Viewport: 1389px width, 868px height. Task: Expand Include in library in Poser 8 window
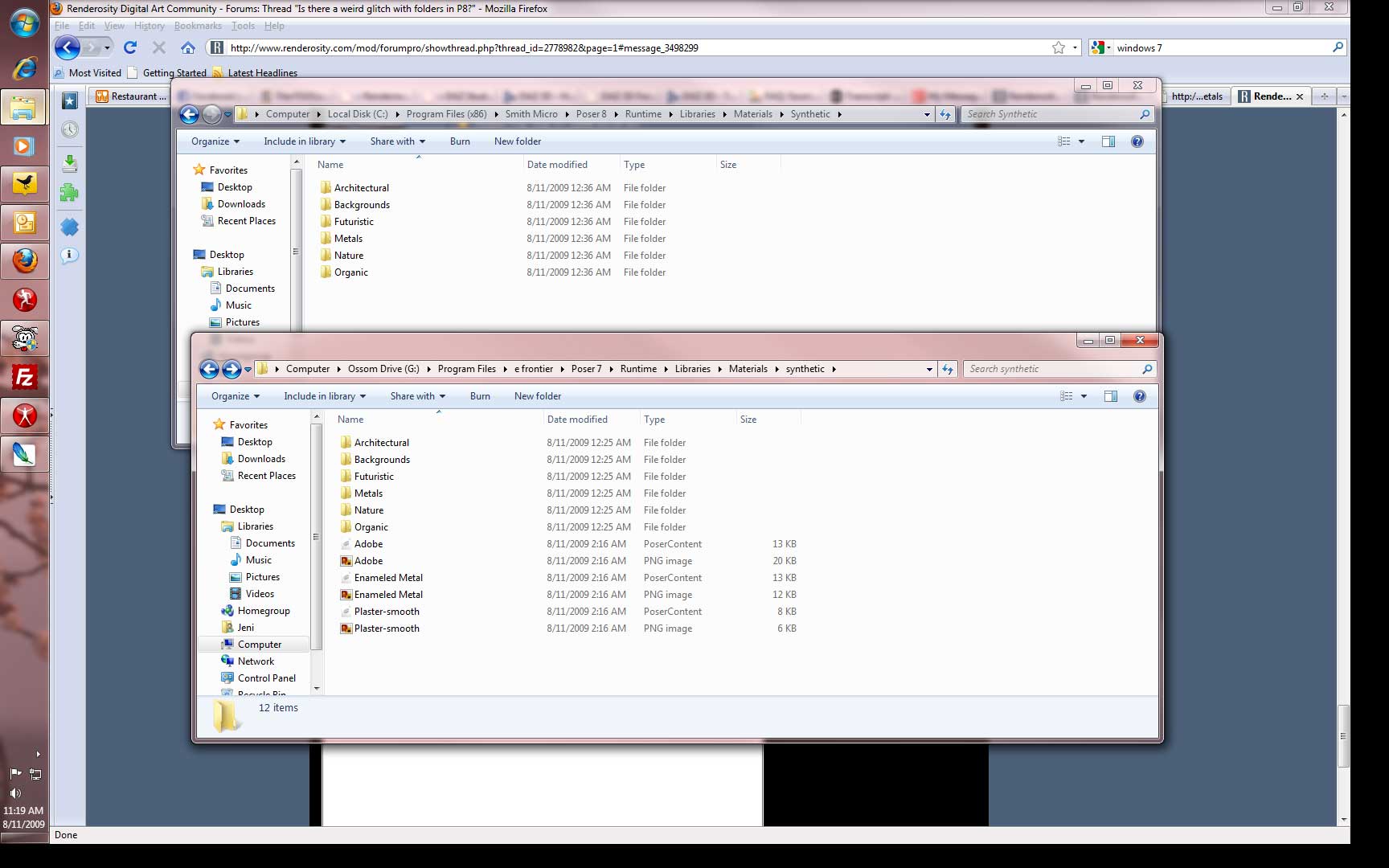pos(305,141)
